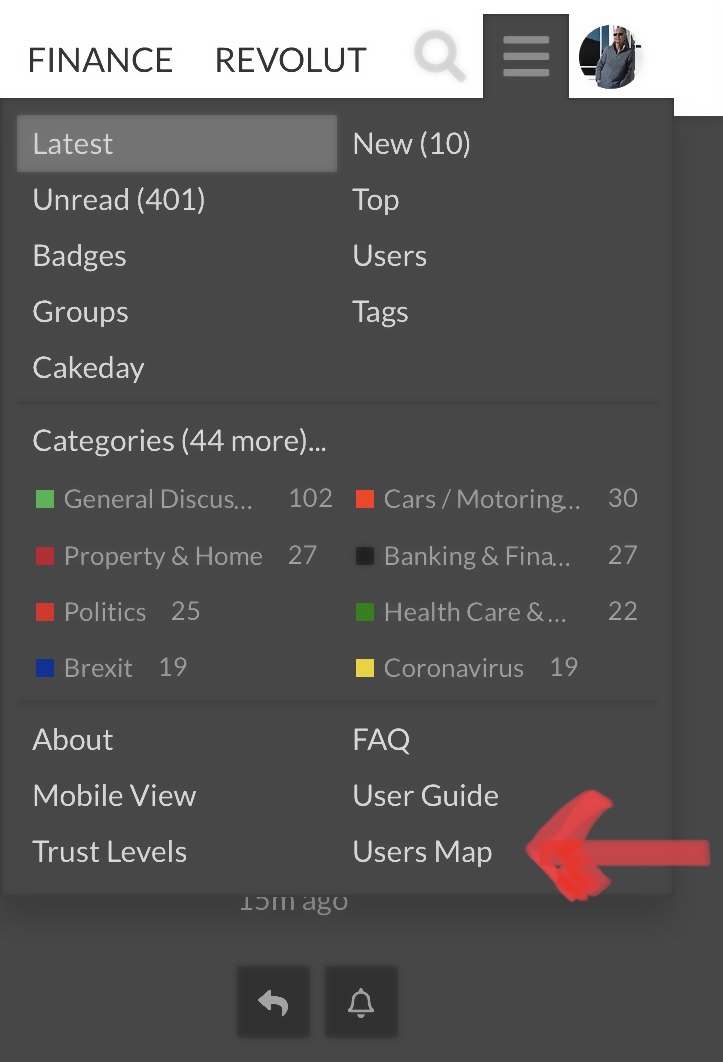Click the REVOLUT header link

tap(291, 60)
